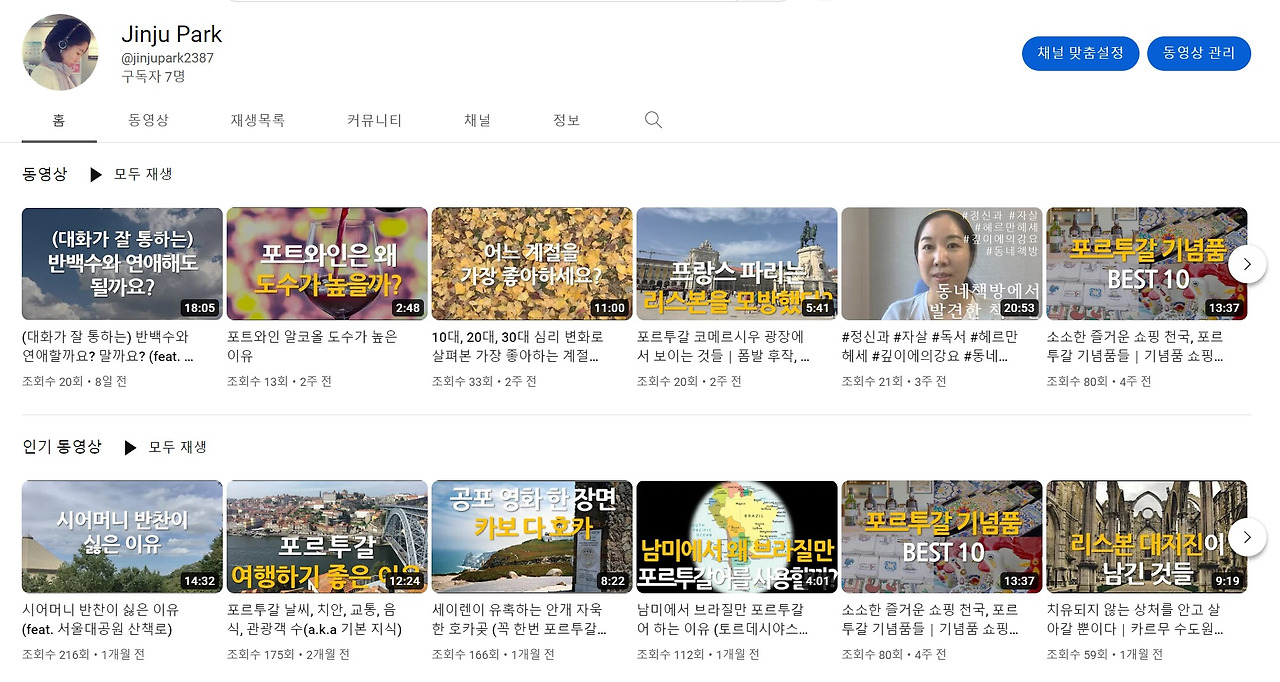Click the 프랑스 파리는 리스본을 video thumbnail
The height and width of the screenshot is (682, 1280).
click(736, 264)
